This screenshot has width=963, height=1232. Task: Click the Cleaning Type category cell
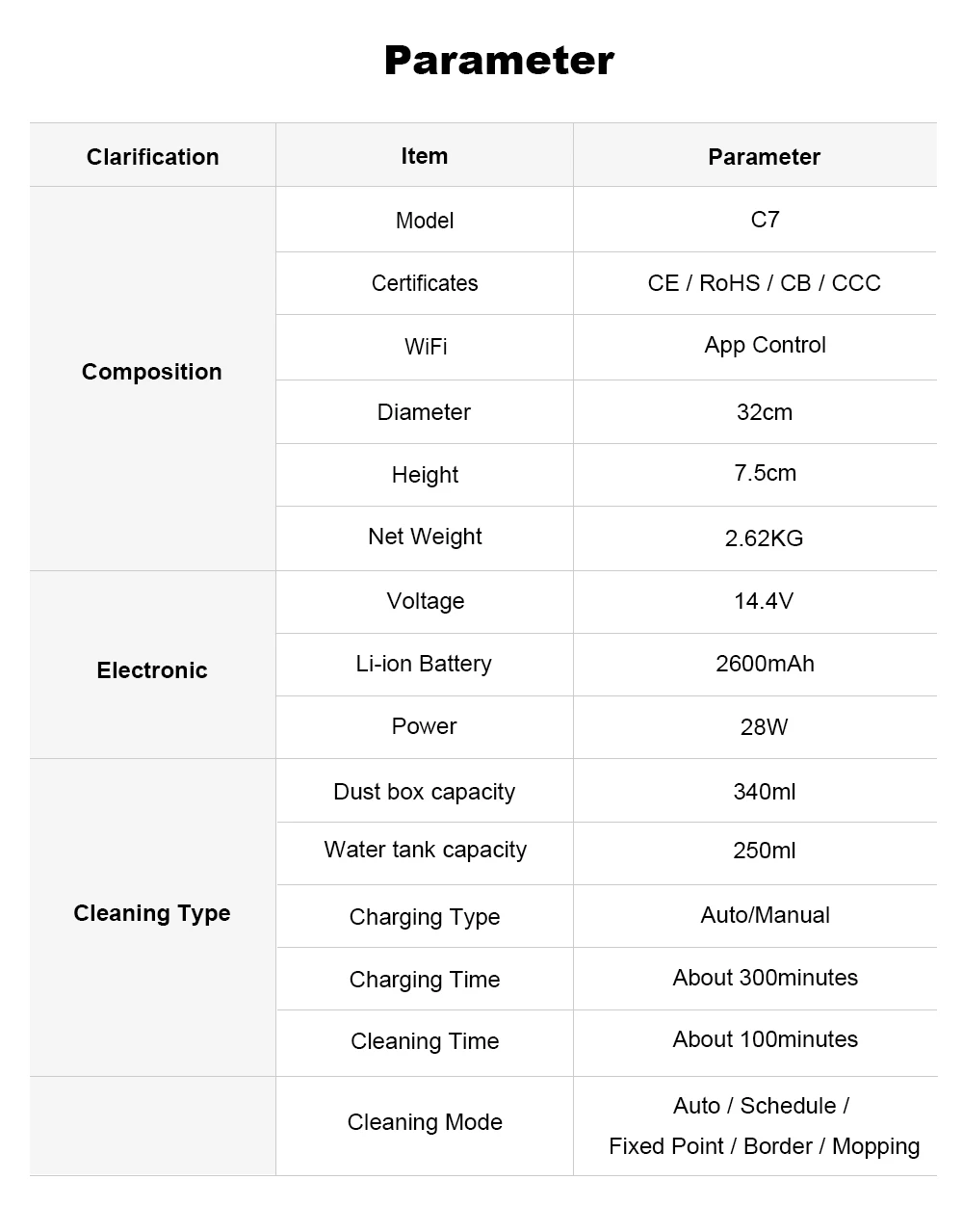152,913
